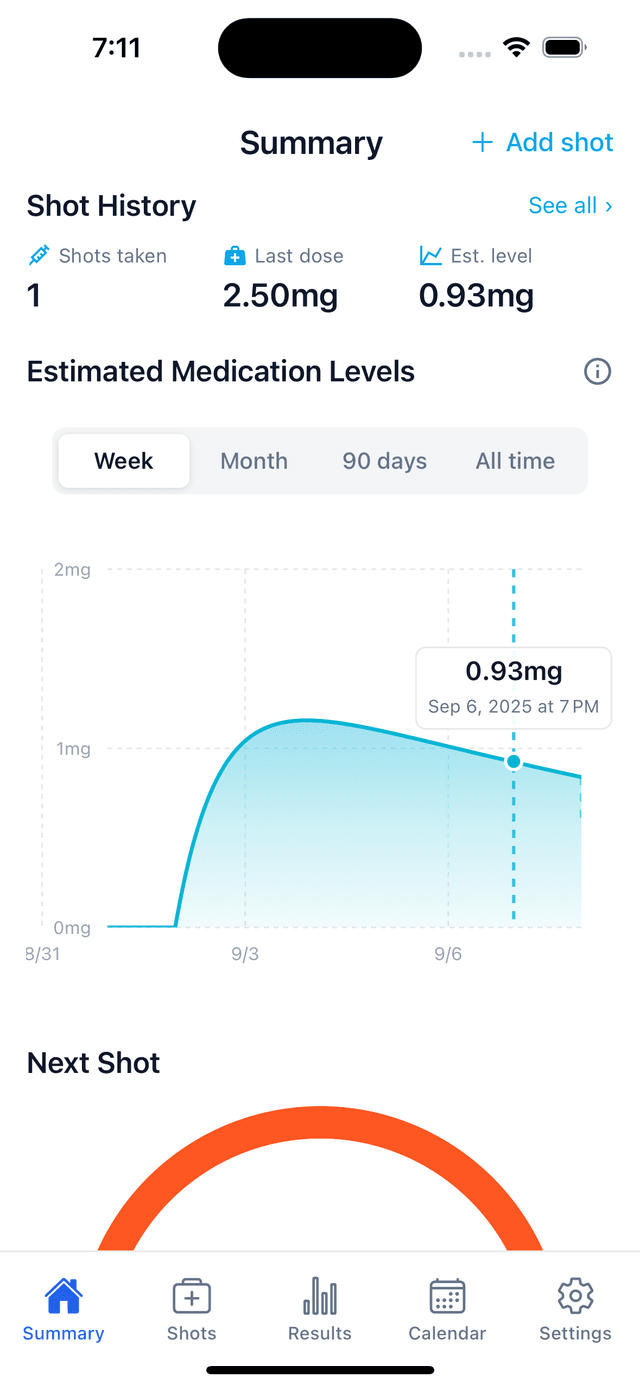640x1387 pixels.
Task: Tap the 0.93mg data point on chart
Action: (514, 762)
